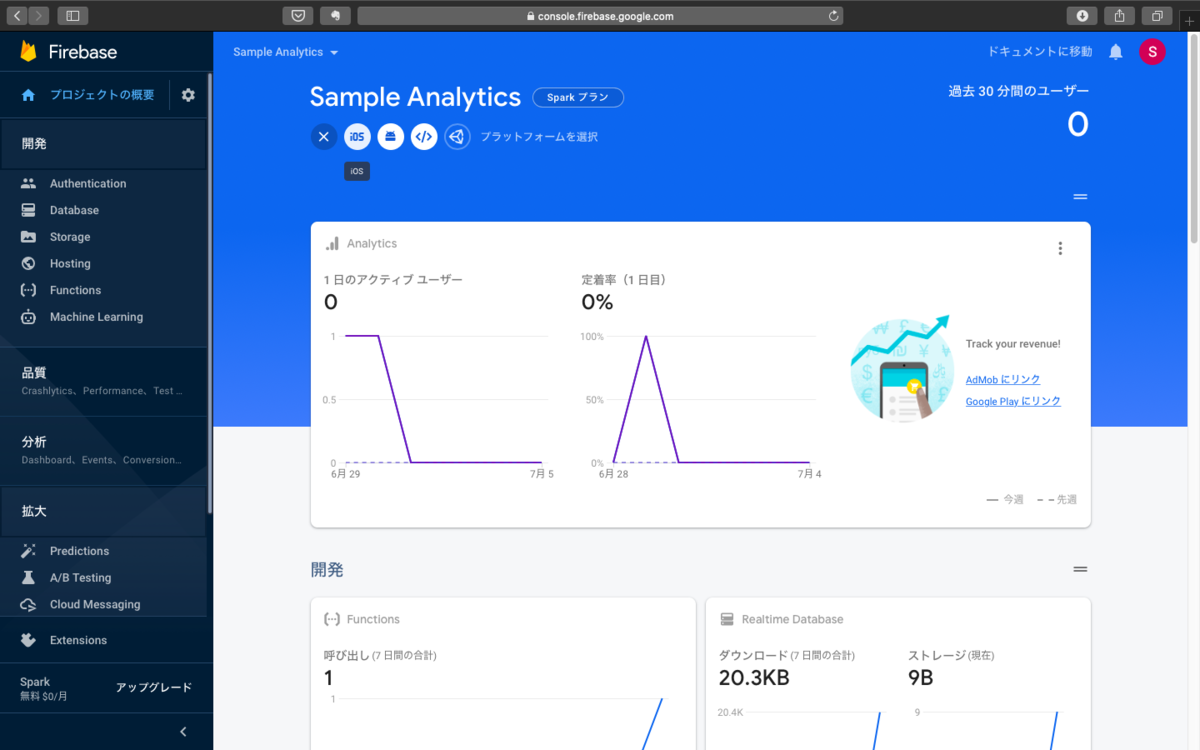1200x750 pixels.
Task: Click the Predictions wand icon
Action: point(29,551)
